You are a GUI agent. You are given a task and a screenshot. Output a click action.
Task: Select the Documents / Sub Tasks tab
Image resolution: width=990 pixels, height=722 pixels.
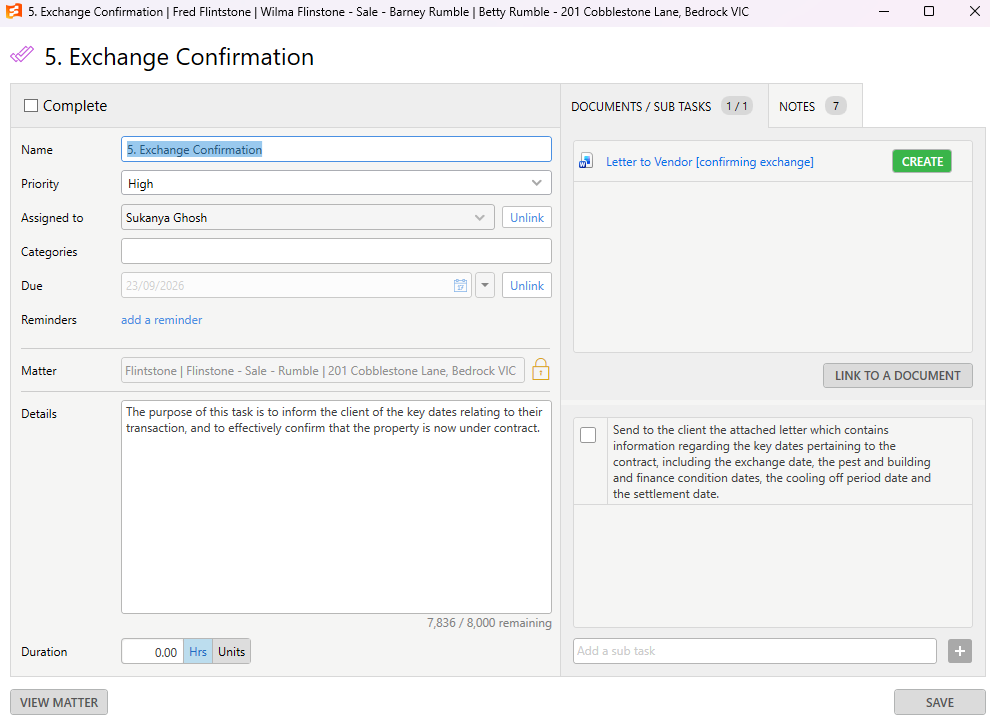[x=664, y=106]
